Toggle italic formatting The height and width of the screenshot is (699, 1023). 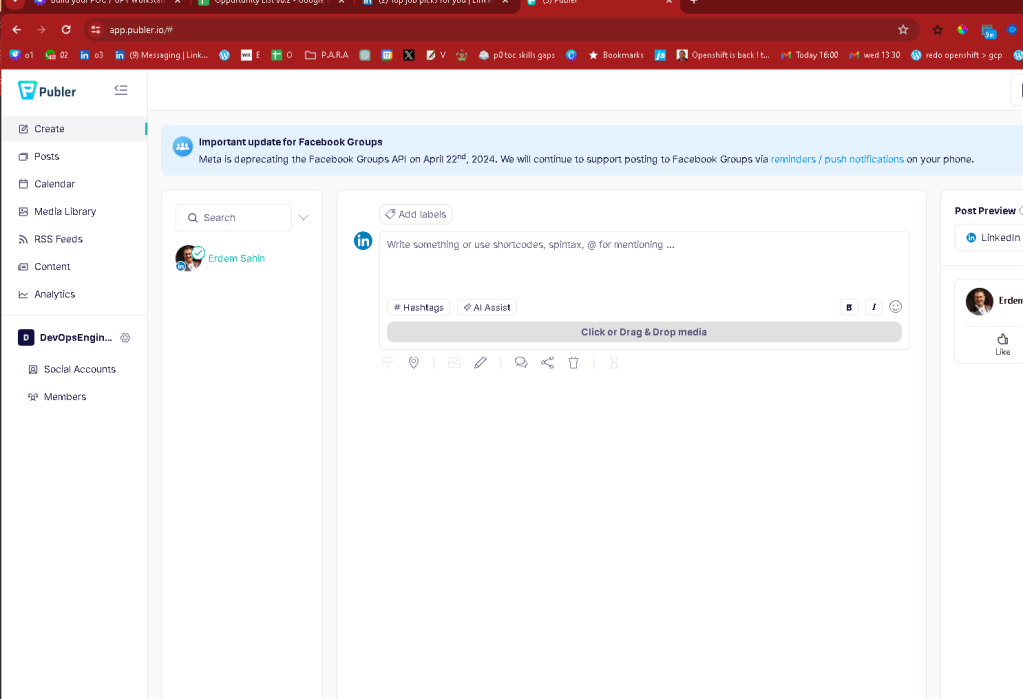click(x=874, y=307)
